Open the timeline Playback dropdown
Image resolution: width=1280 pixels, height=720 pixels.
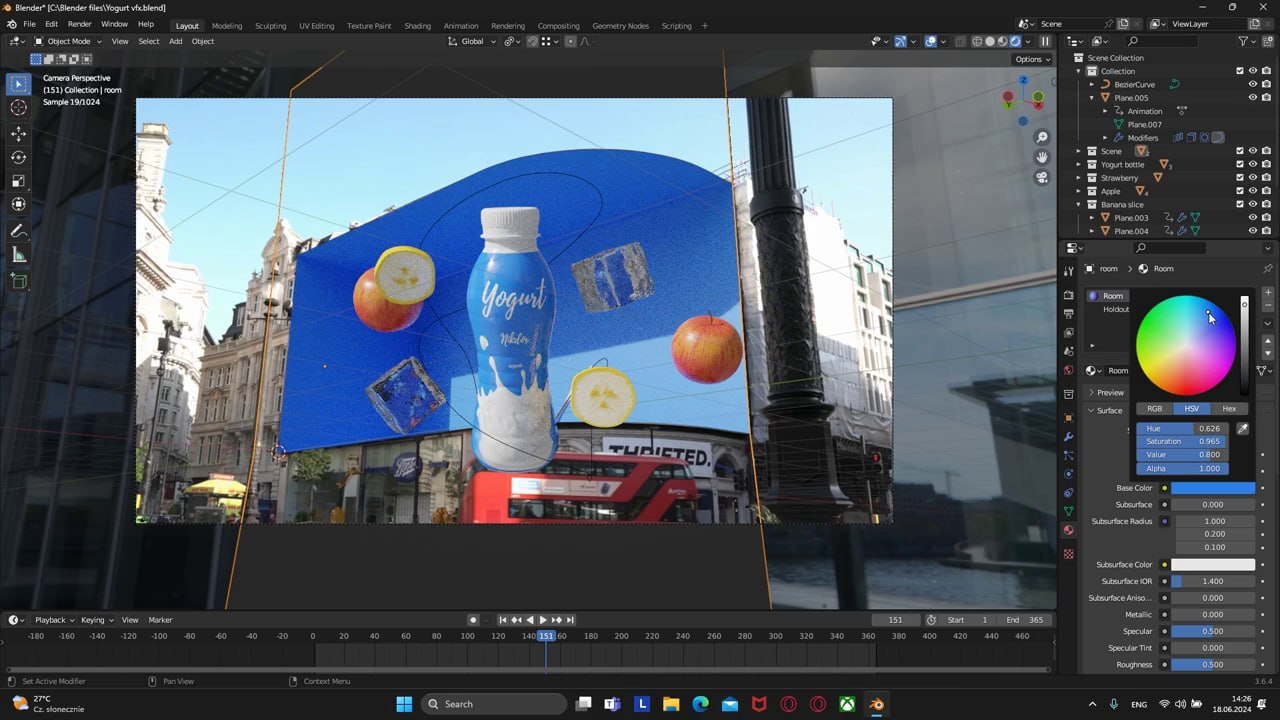(x=55, y=620)
